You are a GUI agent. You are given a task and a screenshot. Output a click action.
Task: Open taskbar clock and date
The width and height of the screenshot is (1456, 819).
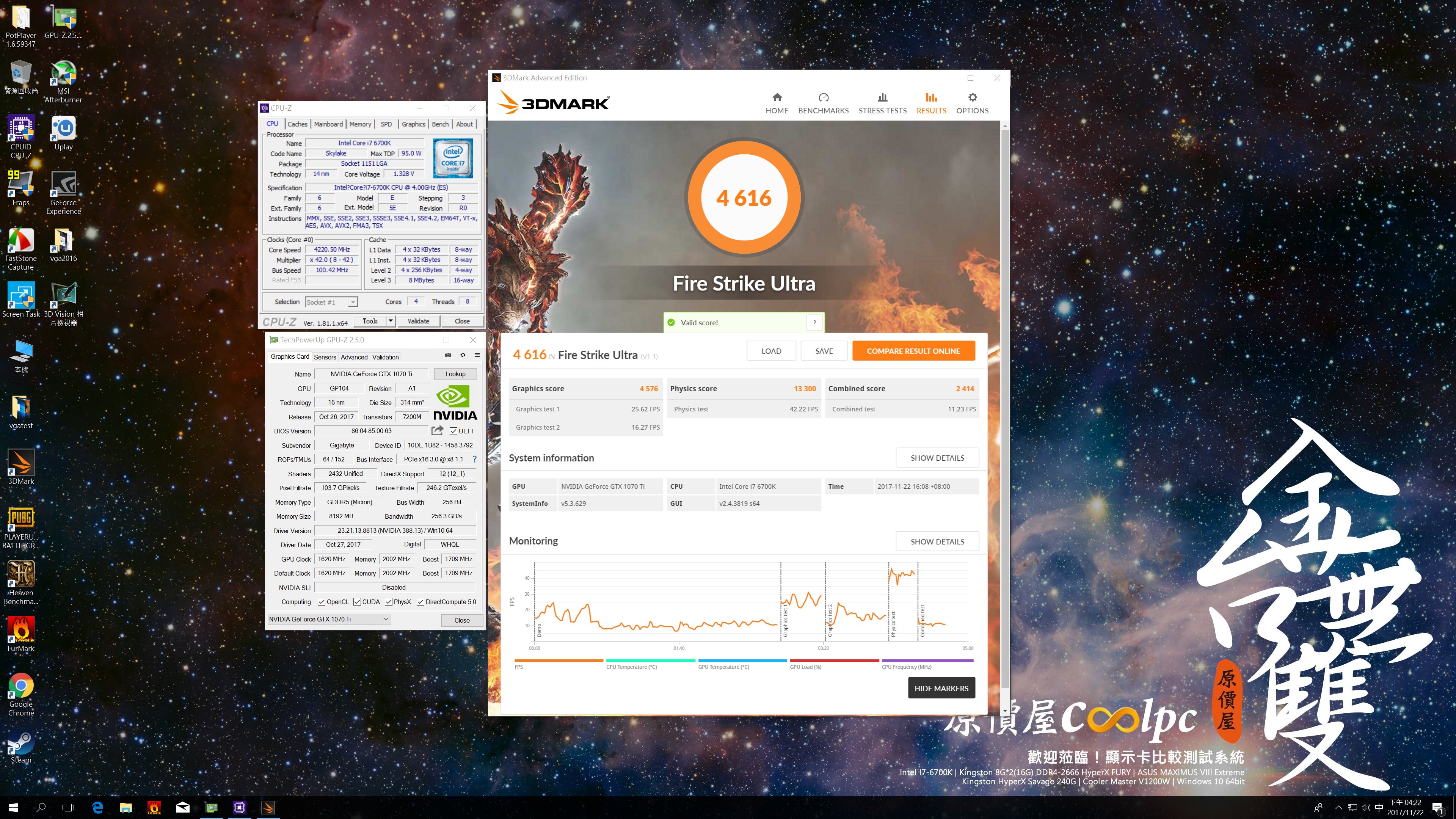click(1405, 807)
